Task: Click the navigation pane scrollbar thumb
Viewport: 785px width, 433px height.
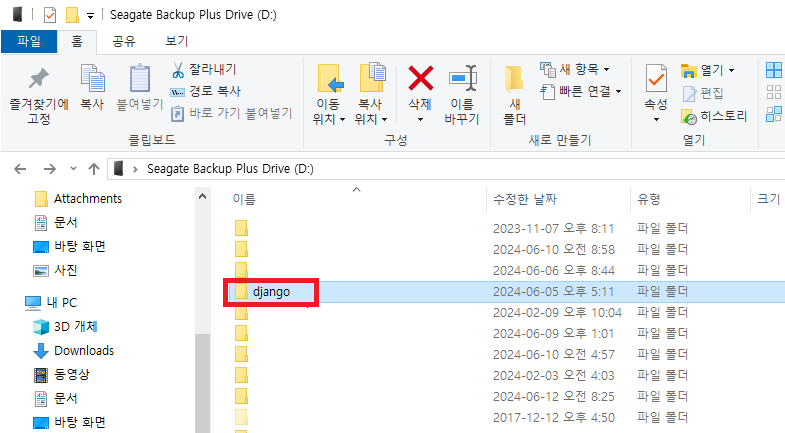Action: coord(202,383)
